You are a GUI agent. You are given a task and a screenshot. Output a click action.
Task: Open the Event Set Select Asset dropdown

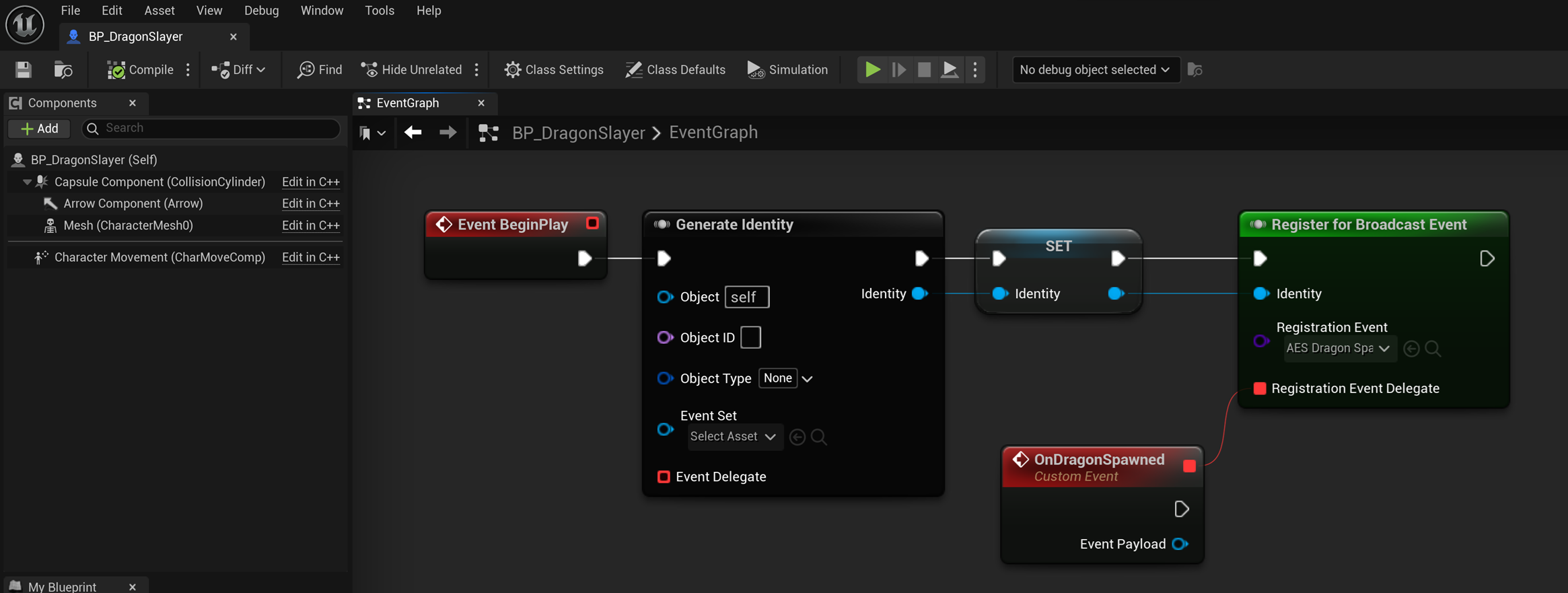click(734, 437)
